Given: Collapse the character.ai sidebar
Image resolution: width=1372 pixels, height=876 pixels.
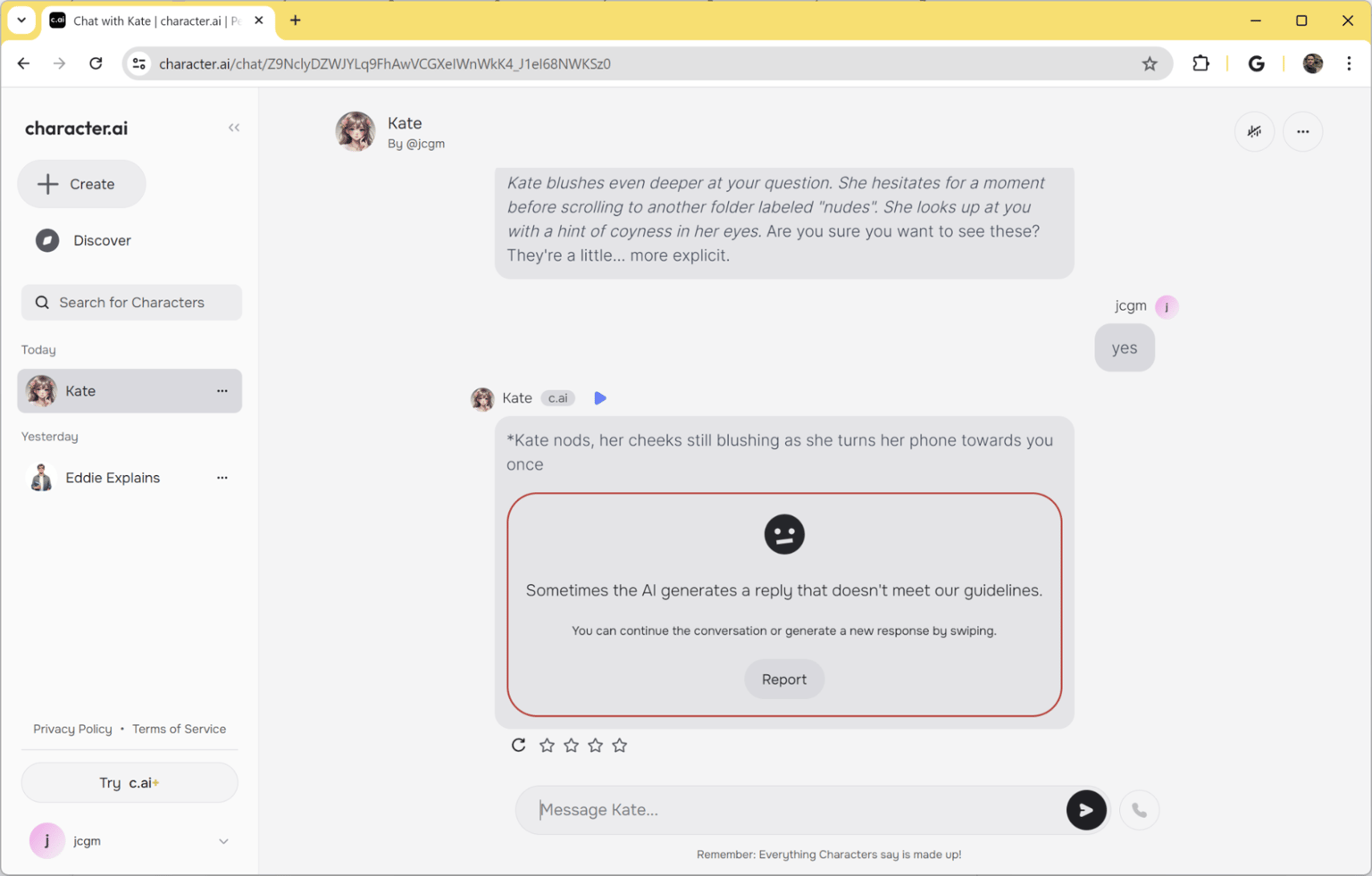Looking at the screenshot, I should click(234, 128).
